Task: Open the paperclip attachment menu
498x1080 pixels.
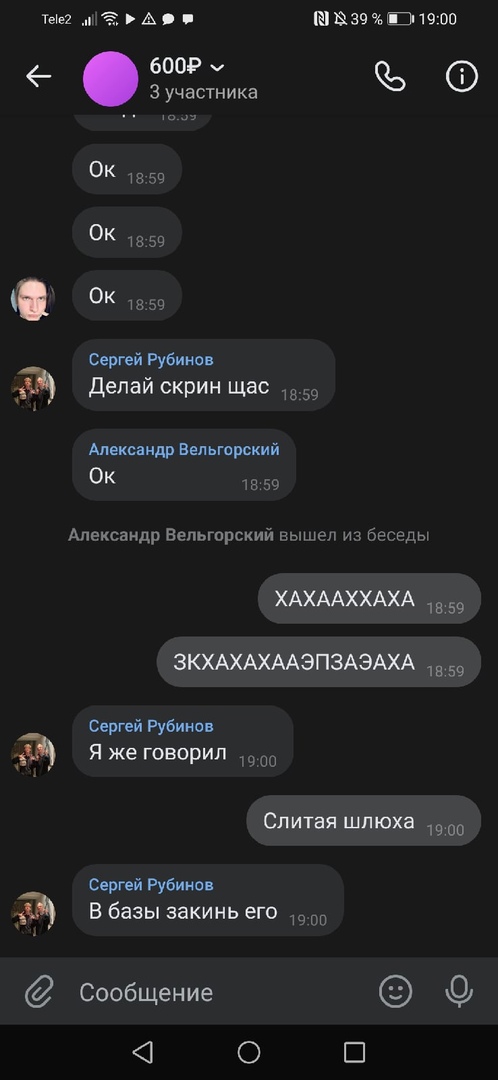Action: pyautogui.click(x=39, y=993)
